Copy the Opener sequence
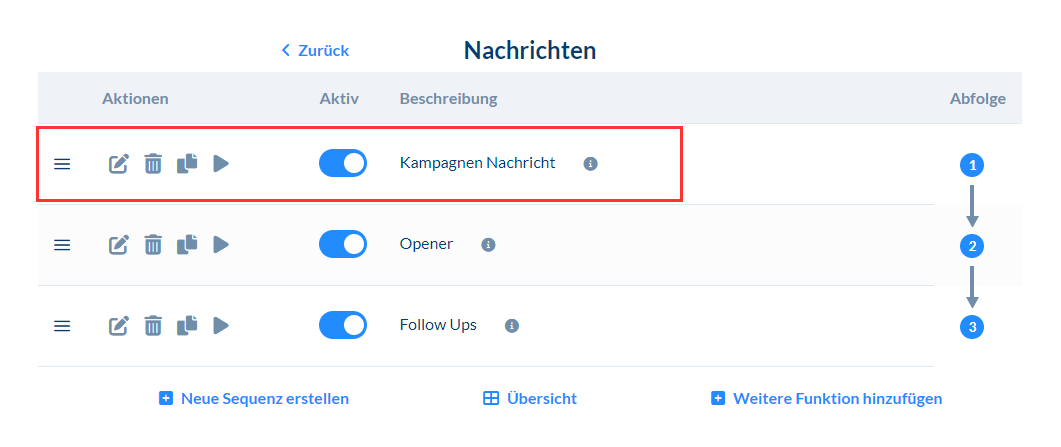 pyautogui.click(x=187, y=244)
